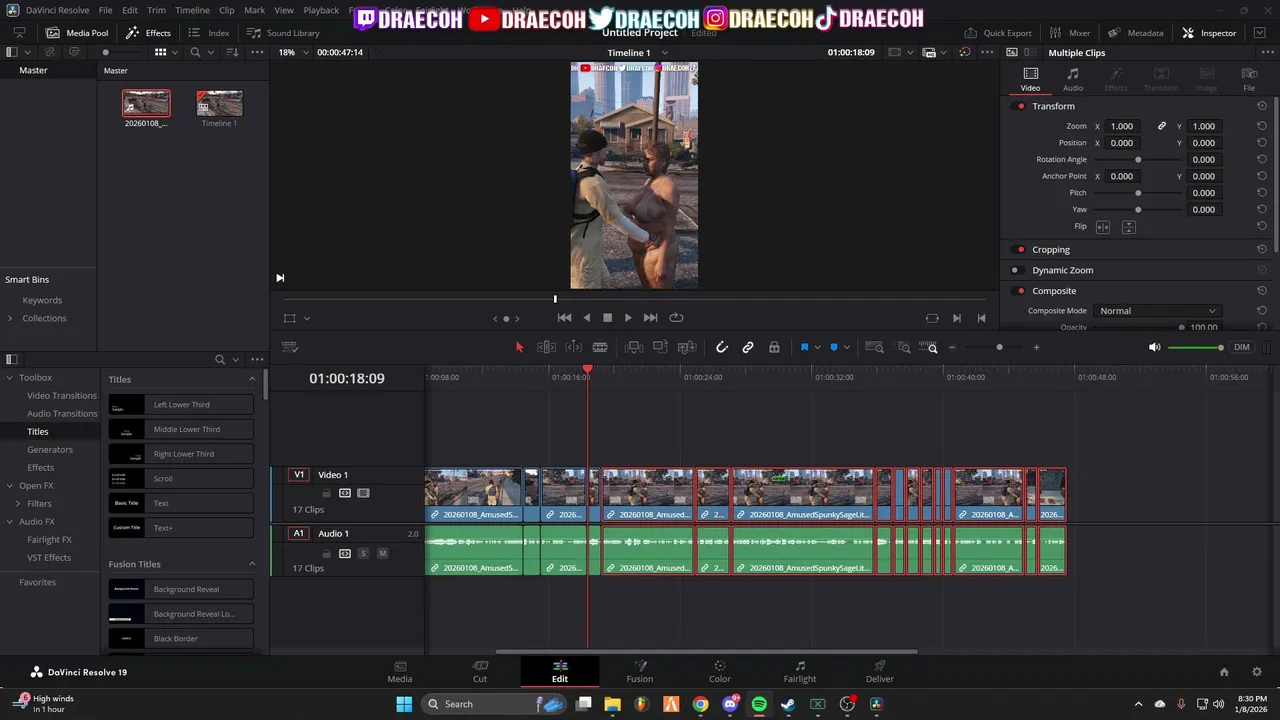Select the Timeline 1 thumbnail in Media Pool

point(219,103)
